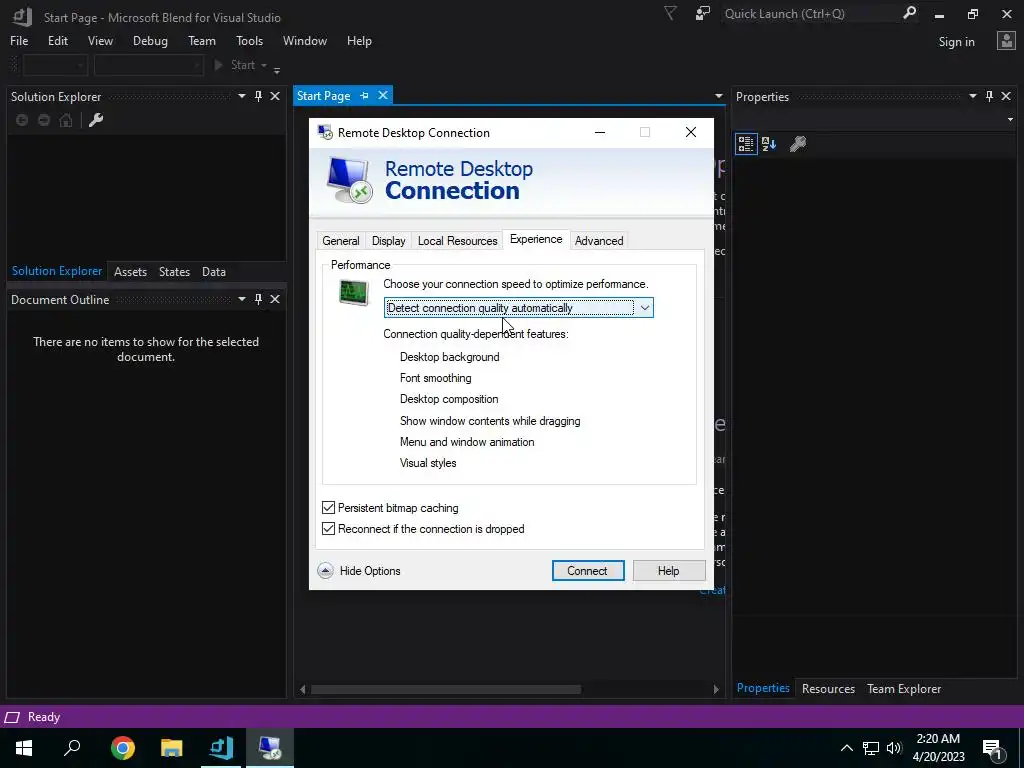The width and height of the screenshot is (1024, 768).
Task: Toggle the Start Page tab pin icon
Action: (364, 95)
